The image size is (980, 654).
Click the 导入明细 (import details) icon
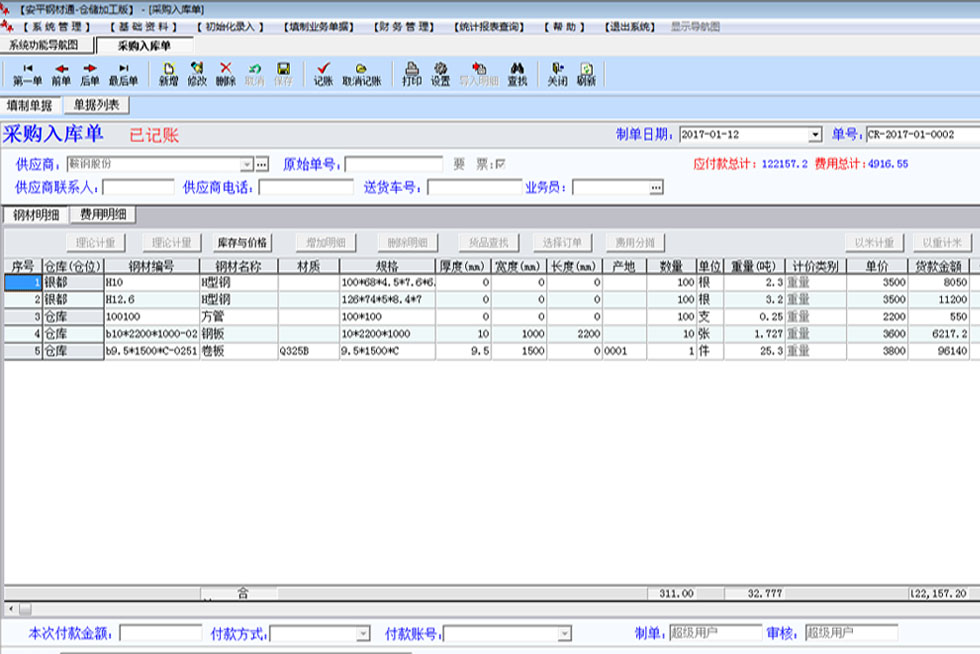click(479, 74)
